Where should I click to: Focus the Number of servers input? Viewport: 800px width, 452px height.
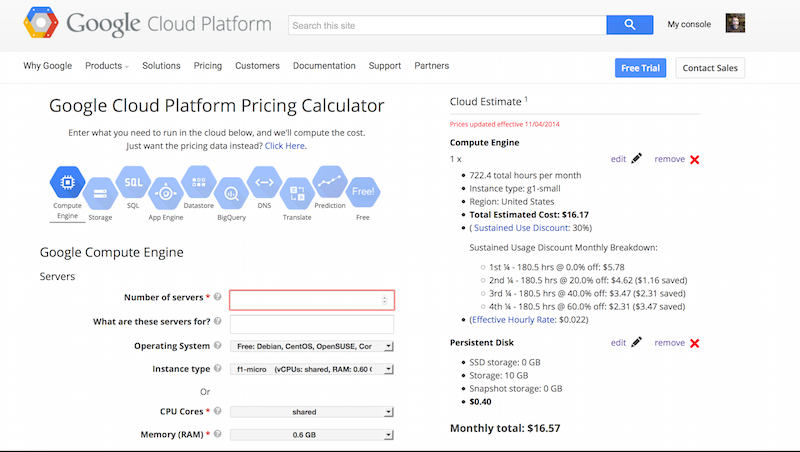[312, 300]
